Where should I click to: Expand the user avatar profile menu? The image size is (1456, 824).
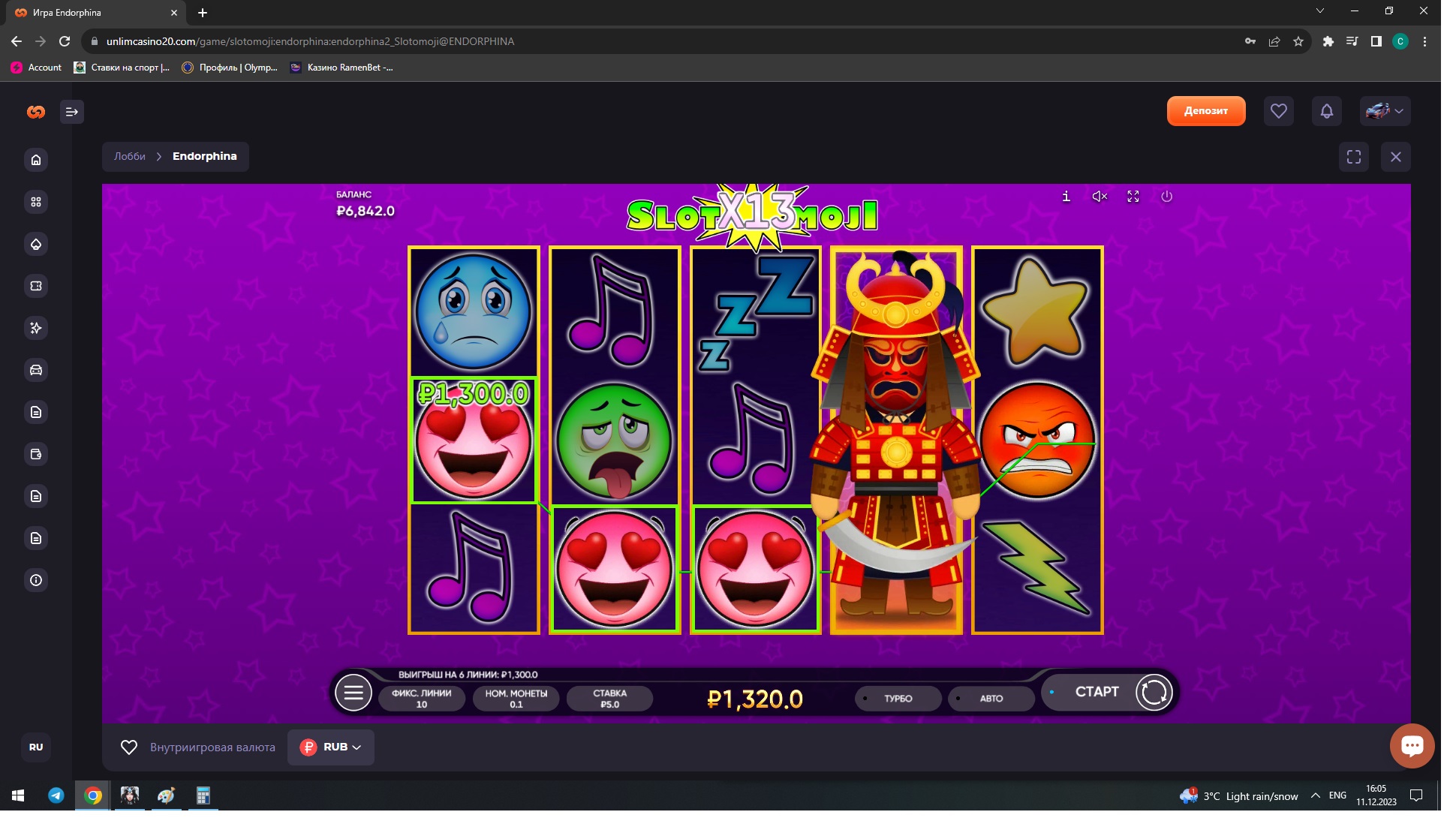tap(1385, 112)
